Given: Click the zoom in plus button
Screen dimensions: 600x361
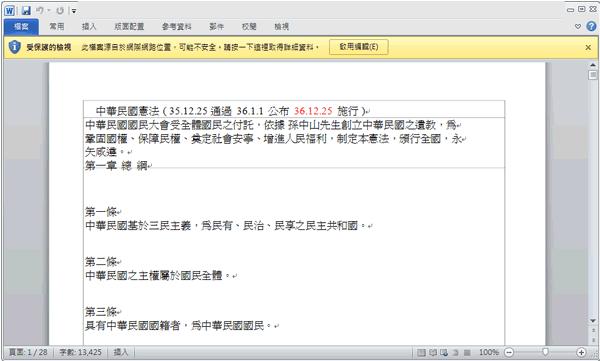Looking at the screenshot, I should (581, 352).
